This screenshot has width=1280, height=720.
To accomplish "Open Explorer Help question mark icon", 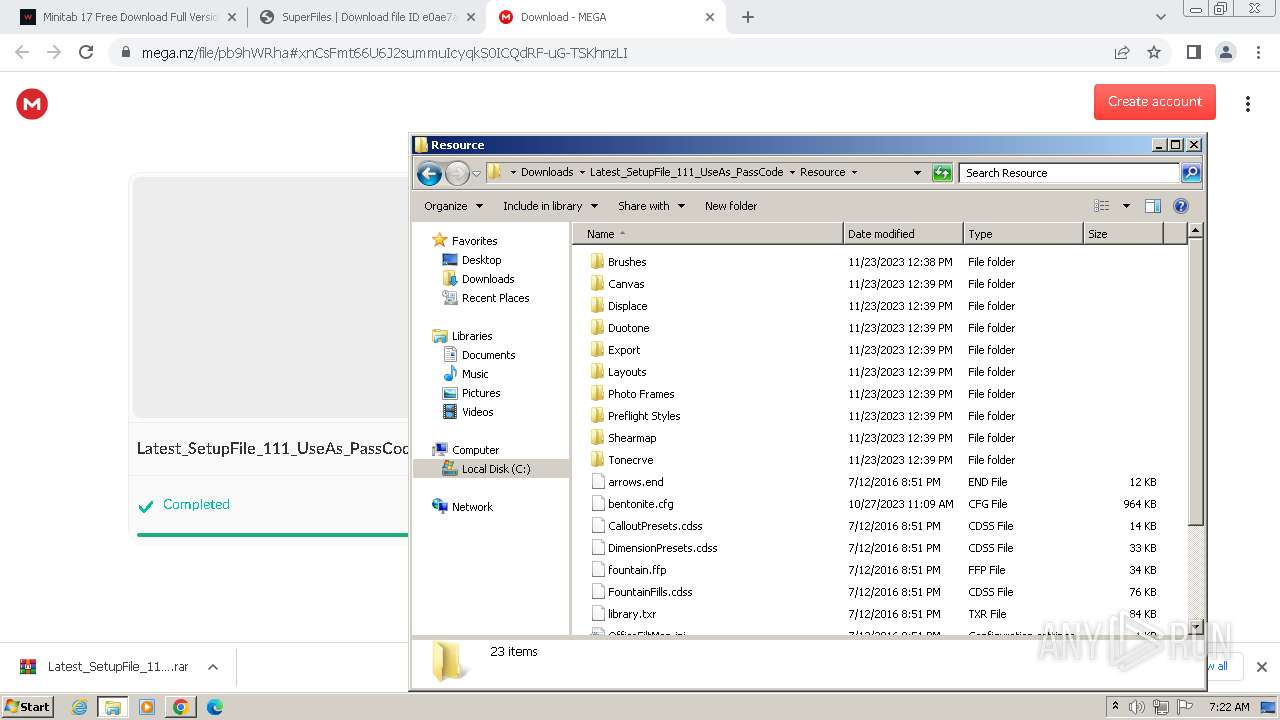I will click(1181, 206).
